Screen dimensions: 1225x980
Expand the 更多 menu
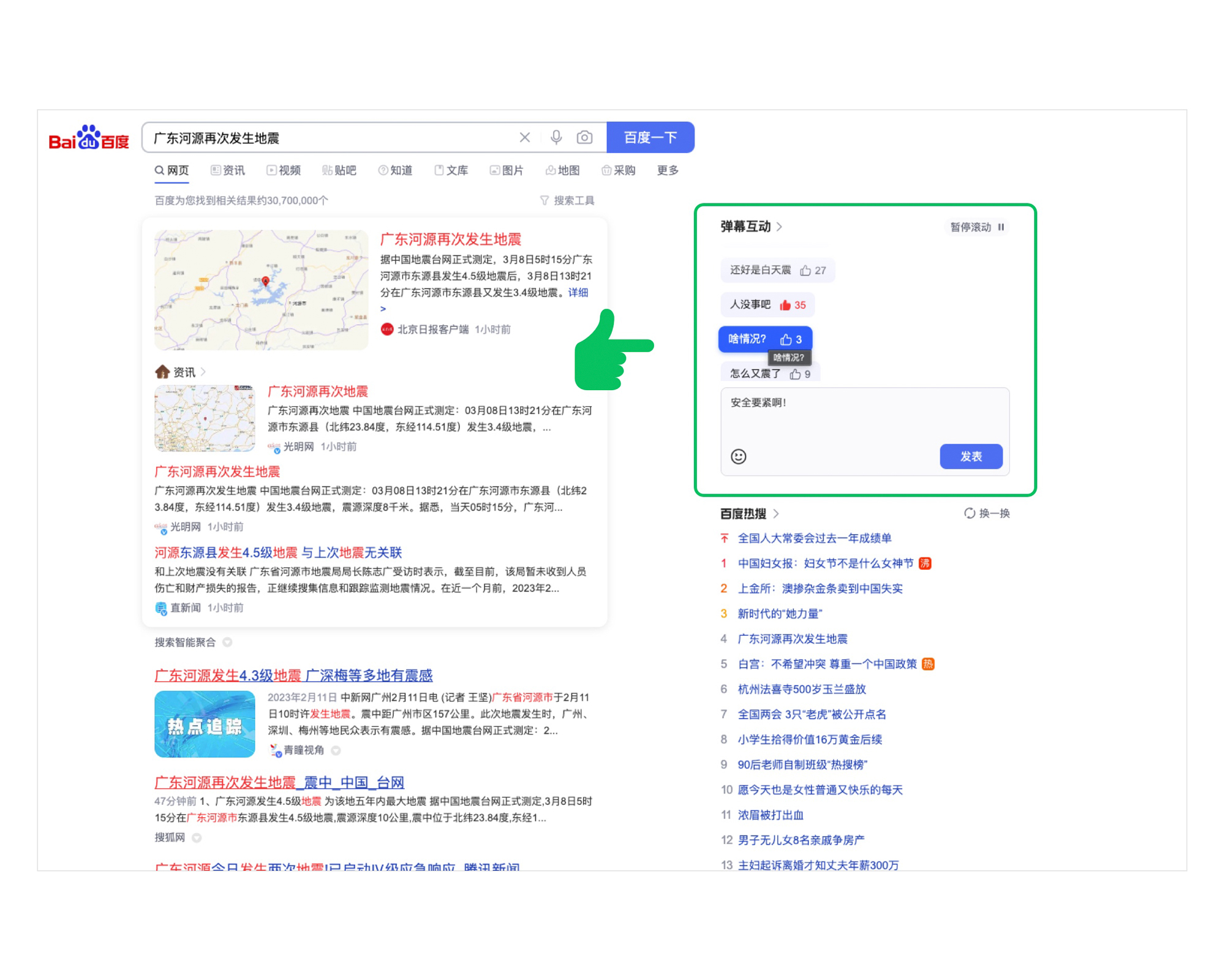click(x=668, y=170)
